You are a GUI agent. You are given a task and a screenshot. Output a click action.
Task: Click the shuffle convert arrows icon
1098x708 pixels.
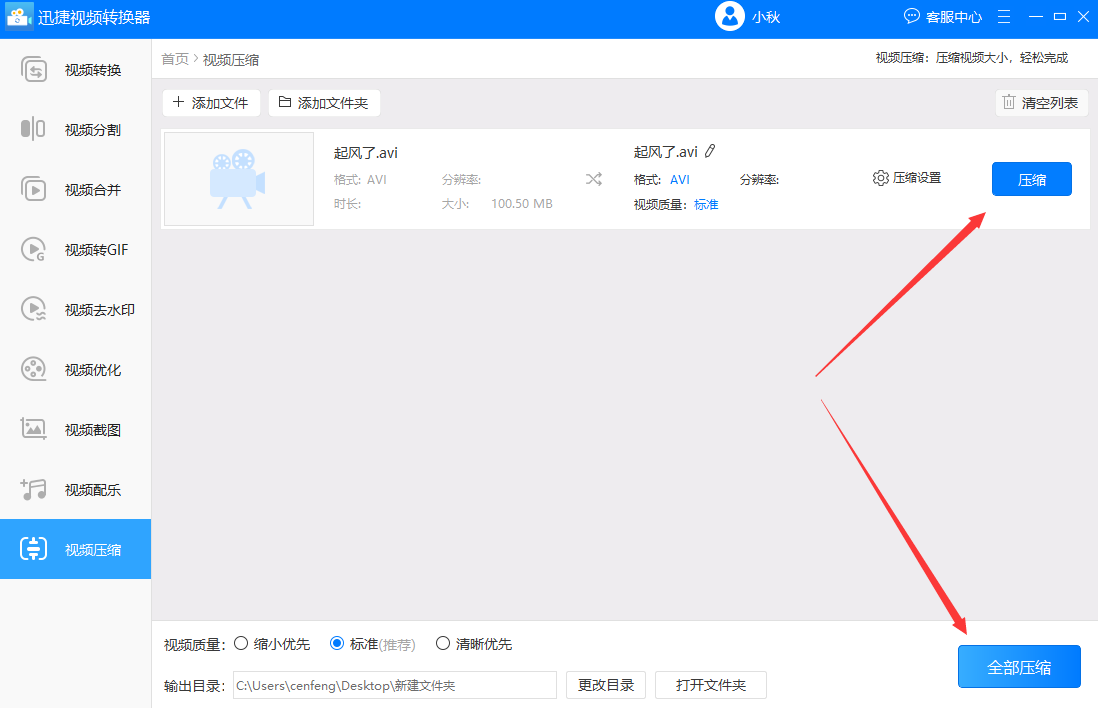[594, 179]
